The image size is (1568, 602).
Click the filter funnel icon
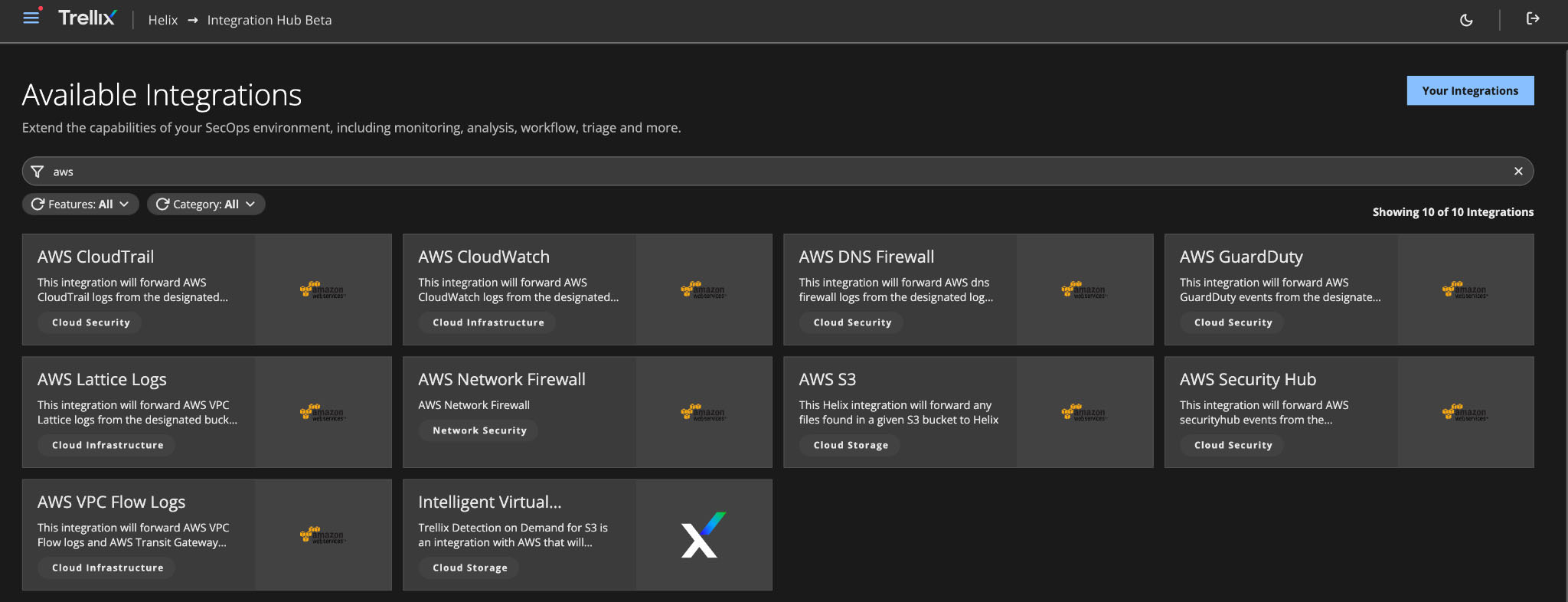[x=37, y=172]
